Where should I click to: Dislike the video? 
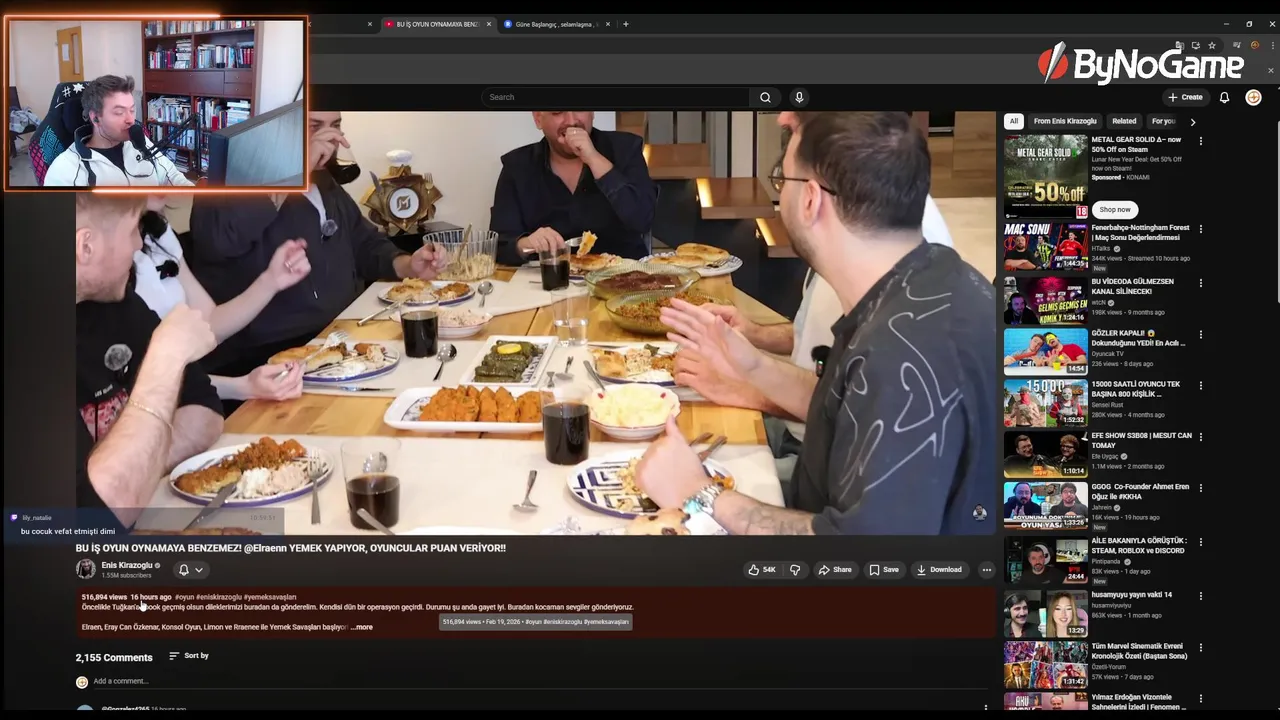(795, 570)
